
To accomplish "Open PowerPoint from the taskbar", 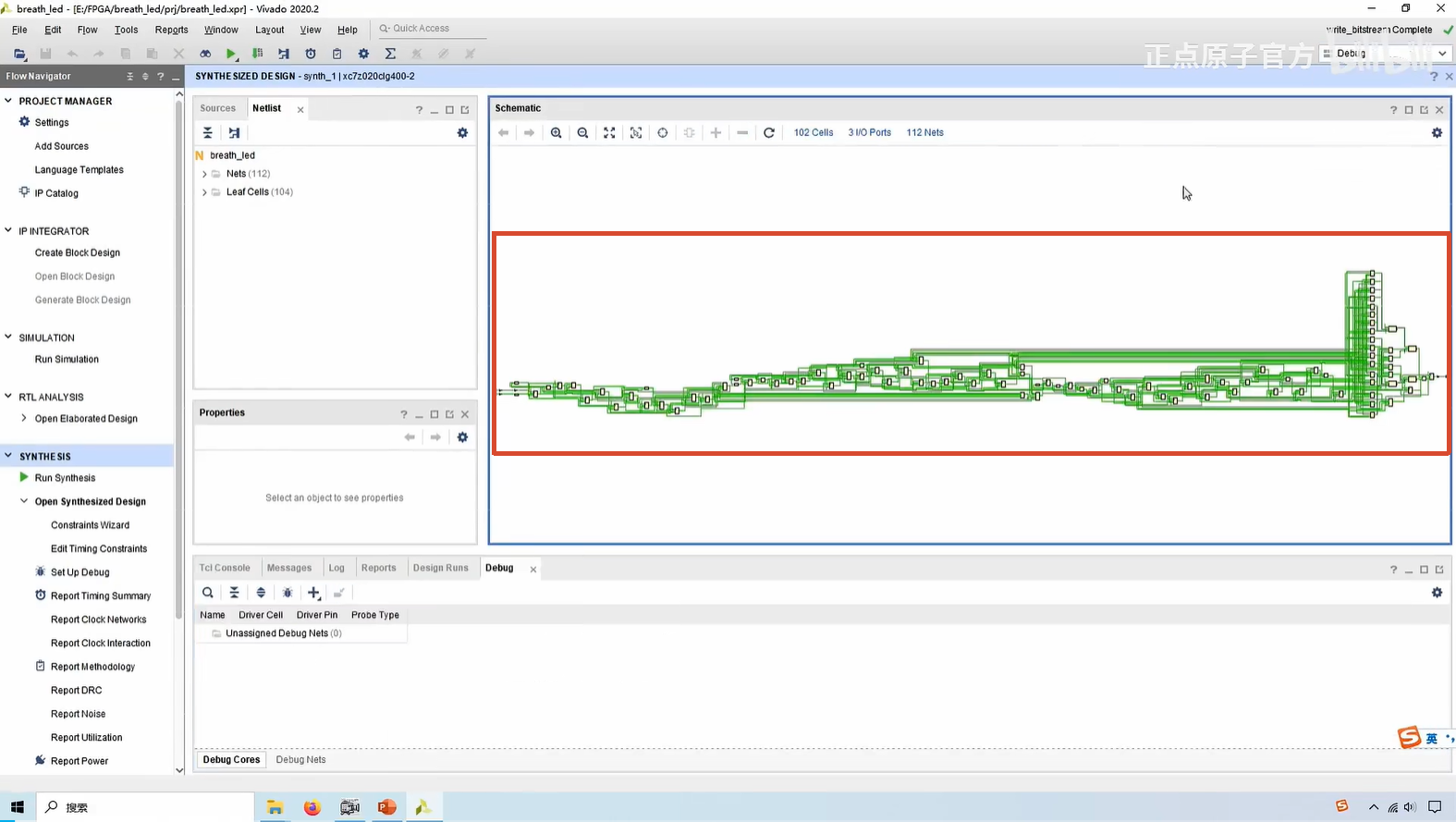I will click(x=386, y=807).
